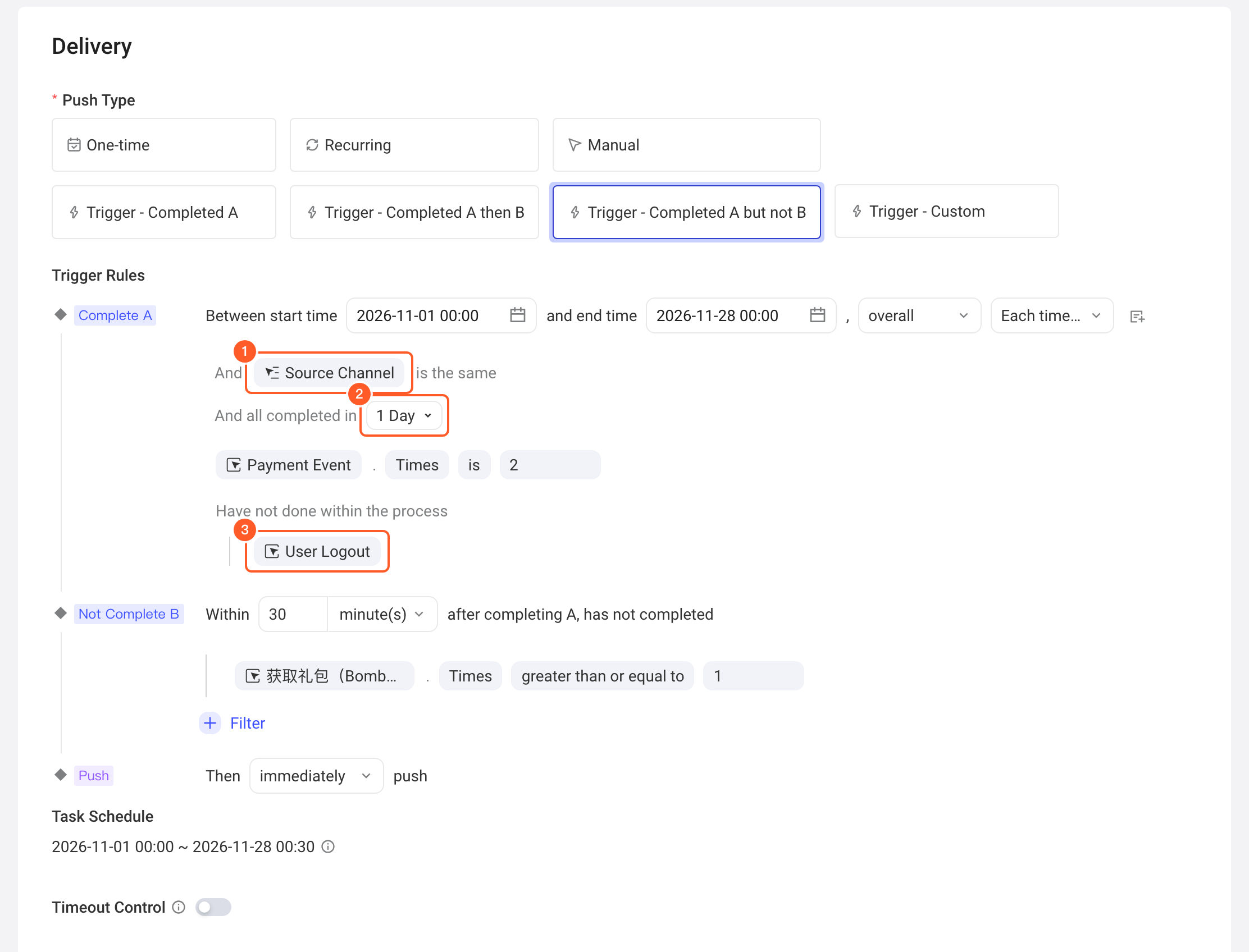
Task: Click the Source Channel property button
Action: click(330, 372)
